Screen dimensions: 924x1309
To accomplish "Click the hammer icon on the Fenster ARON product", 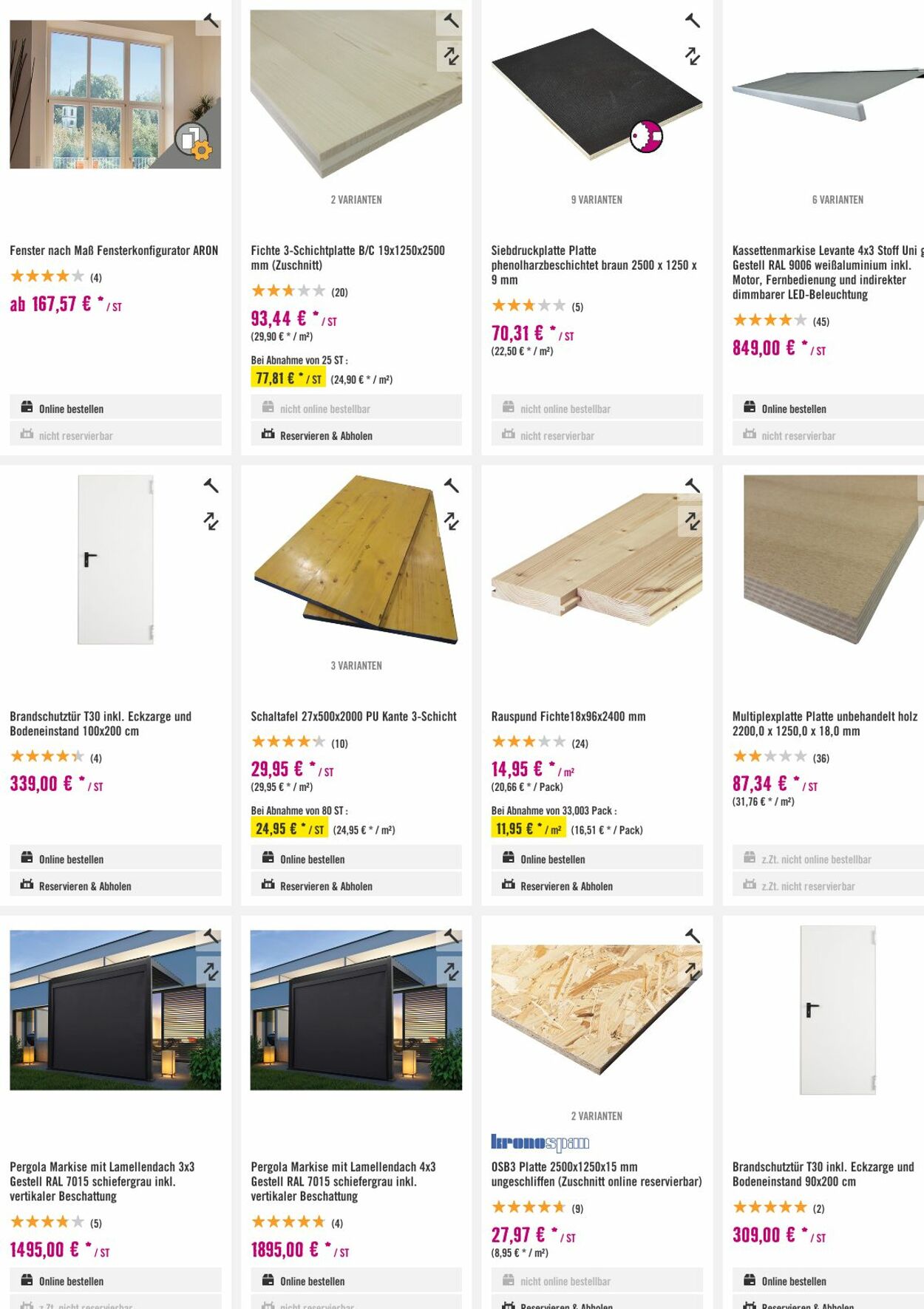I will pyautogui.click(x=211, y=21).
